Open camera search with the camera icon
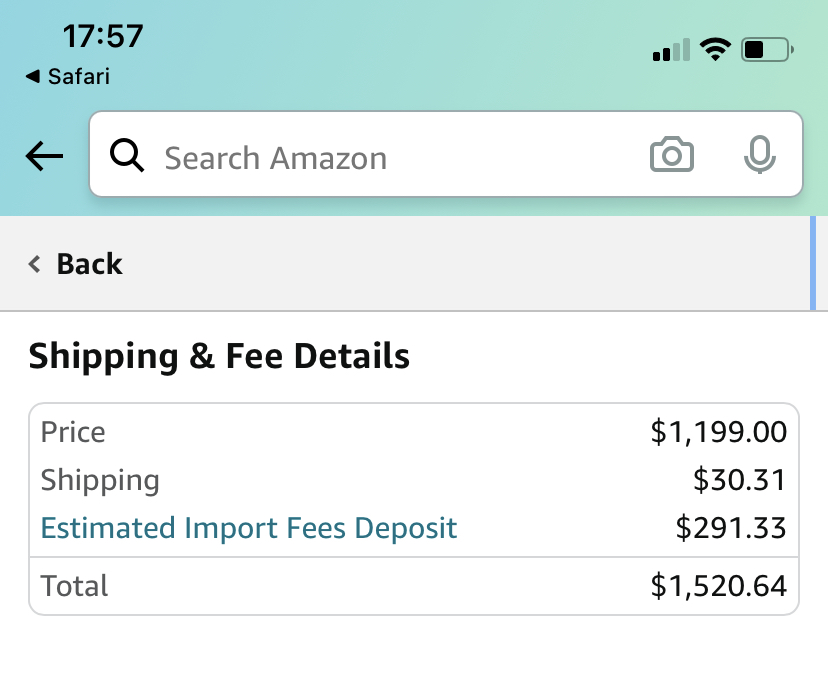Viewport: 828px width, 686px height. [671, 156]
